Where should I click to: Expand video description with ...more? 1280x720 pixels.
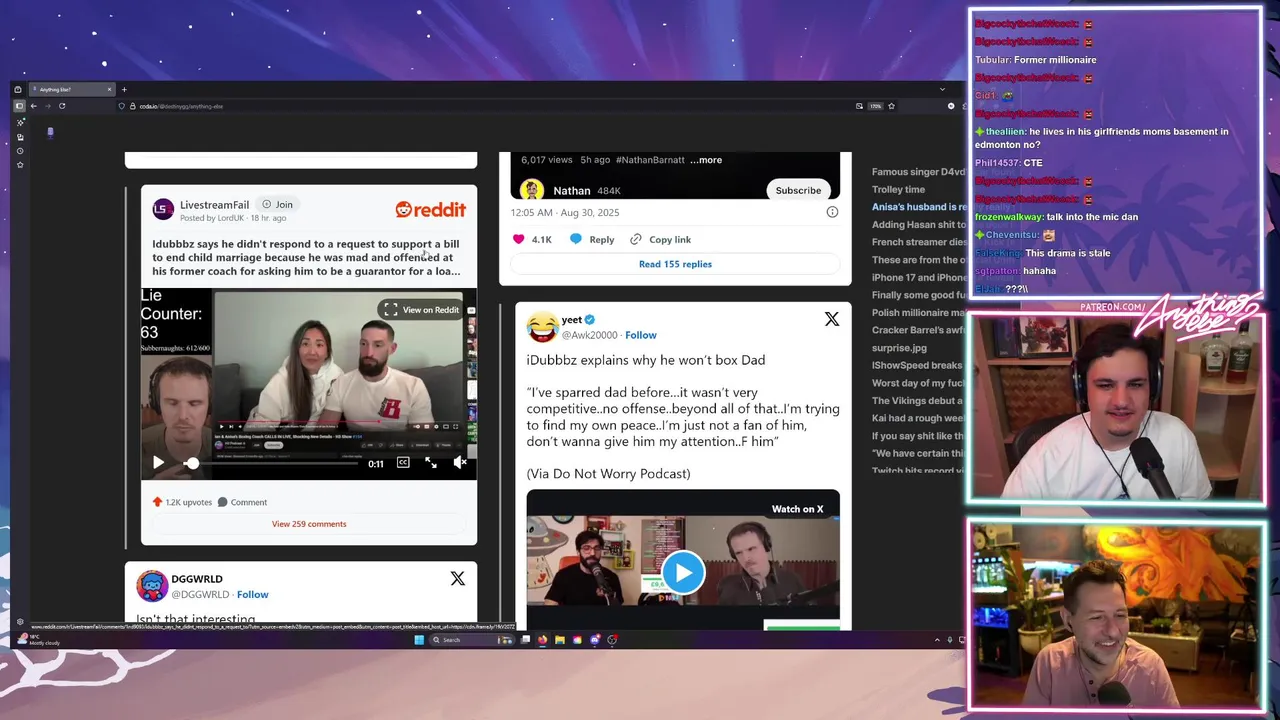pos(705,160)
